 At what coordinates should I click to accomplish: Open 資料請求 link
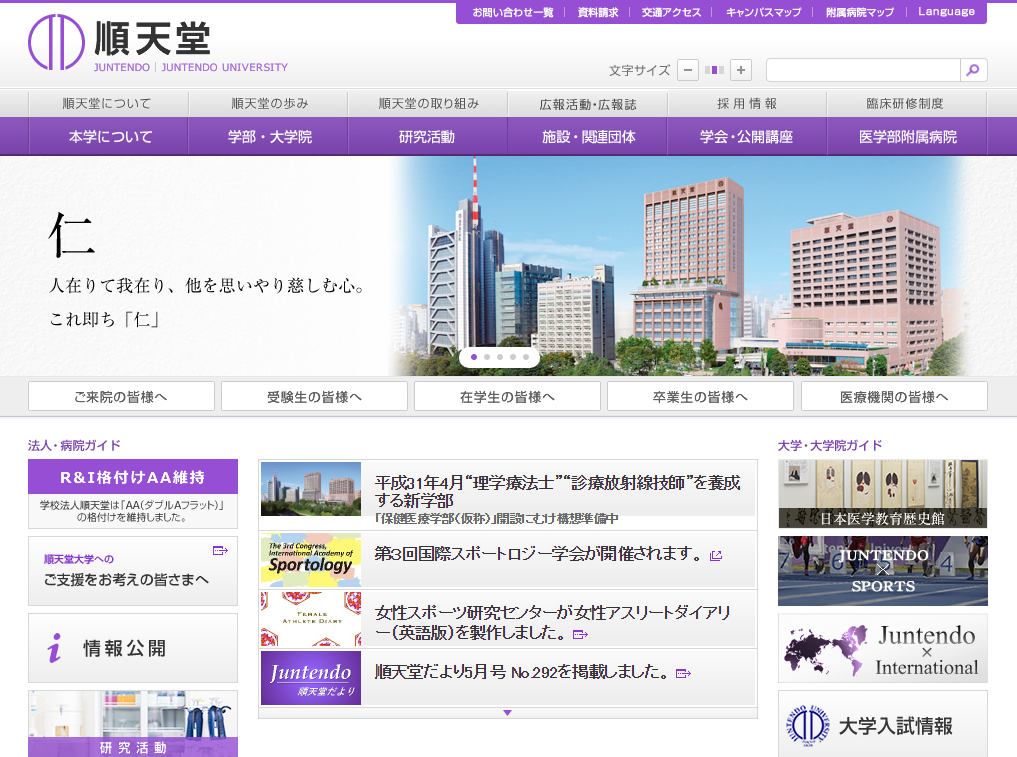(x=597, y=12)
